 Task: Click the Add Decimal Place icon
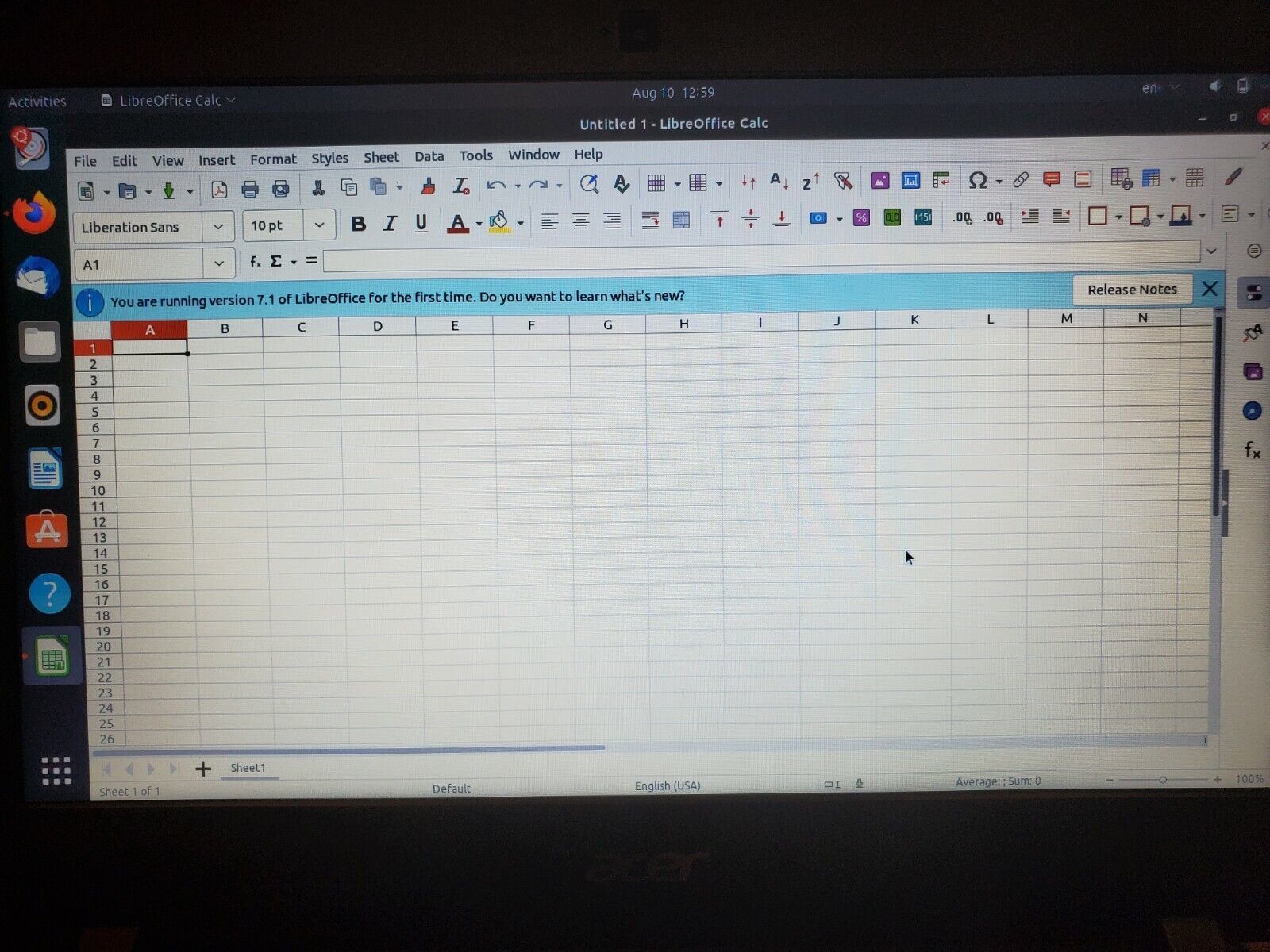tap(962, 217)
